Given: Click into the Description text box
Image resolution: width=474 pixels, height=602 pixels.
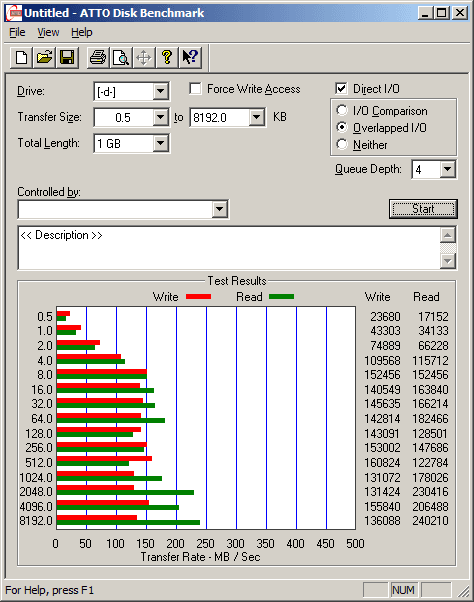Looking at the screenshot, I should click(x=229, y=248).
